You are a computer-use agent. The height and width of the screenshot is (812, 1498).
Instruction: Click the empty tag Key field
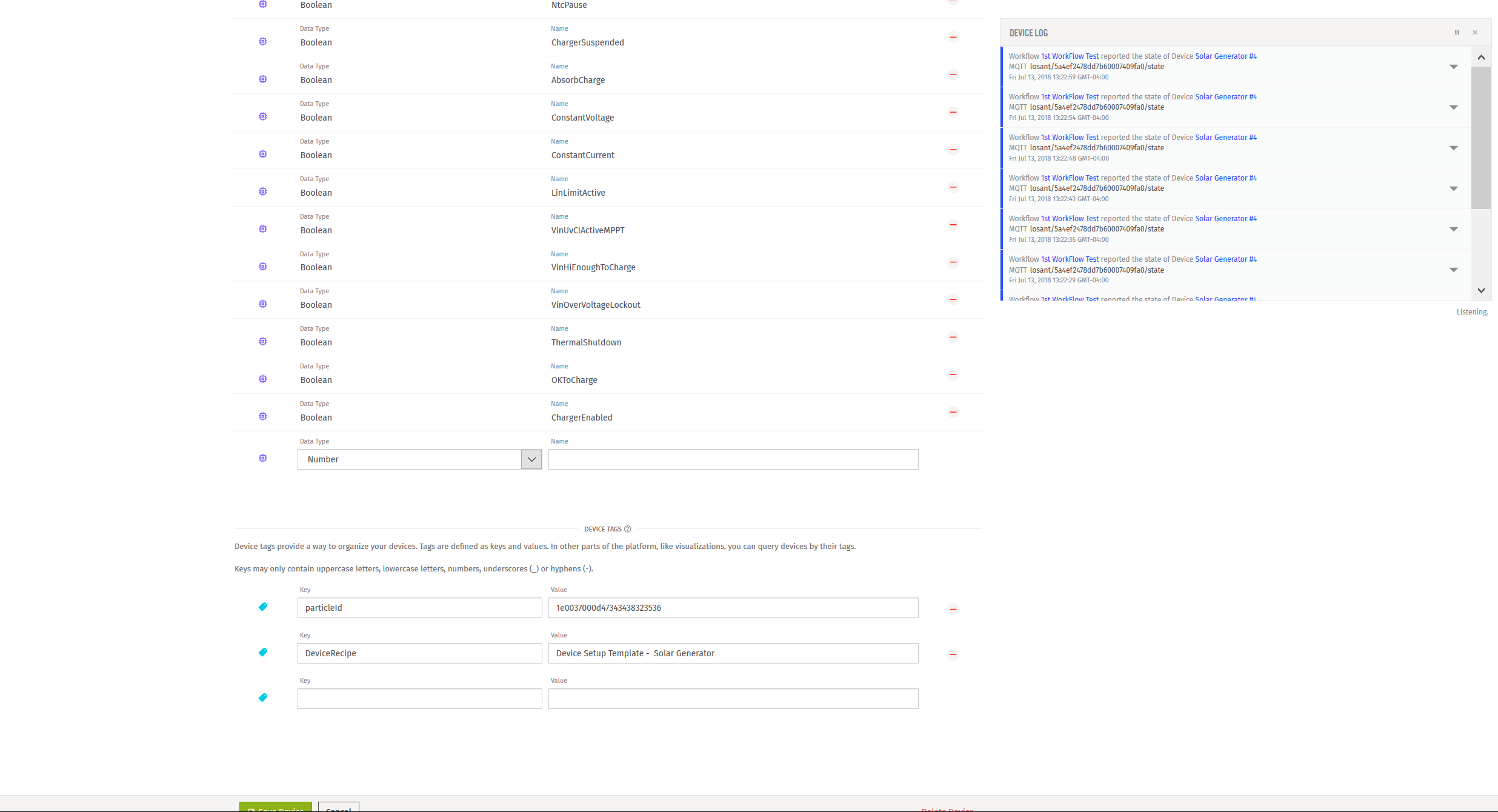coord(419,699)
